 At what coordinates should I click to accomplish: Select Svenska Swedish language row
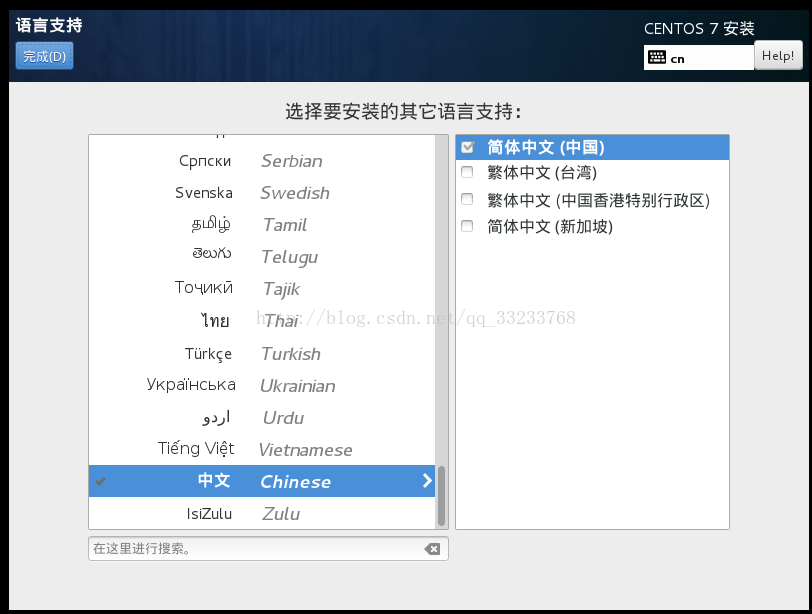(x=262, y=193)
